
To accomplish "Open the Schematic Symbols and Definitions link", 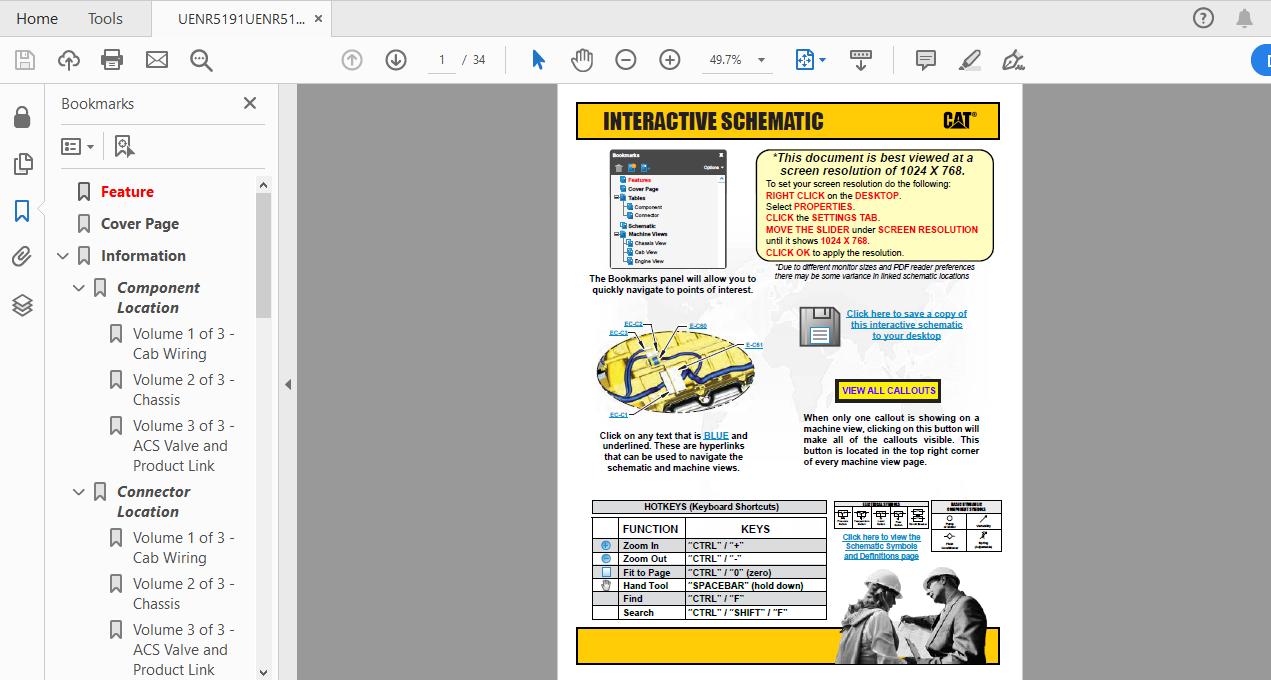I will 881,545.
